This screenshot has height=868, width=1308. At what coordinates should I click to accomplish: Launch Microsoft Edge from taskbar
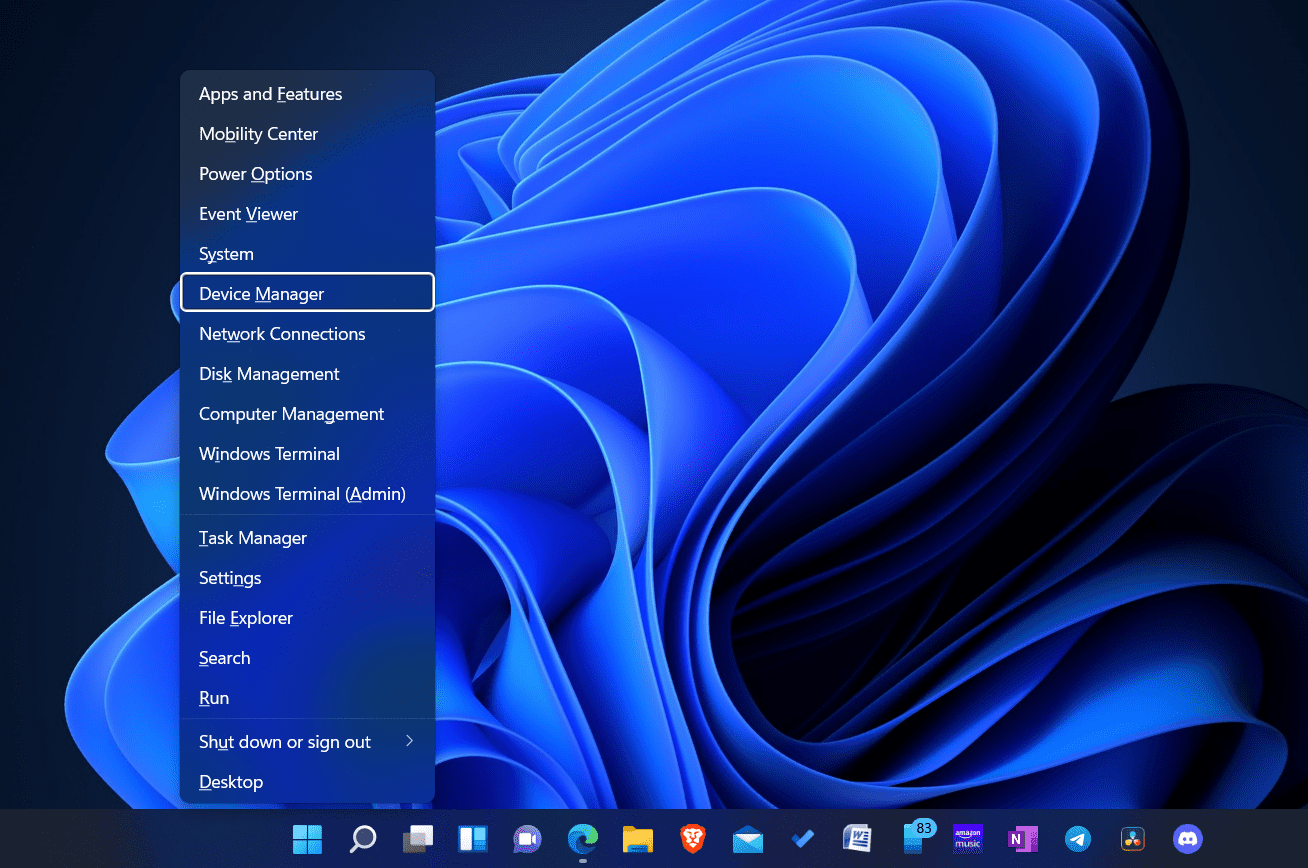(582, 838)
